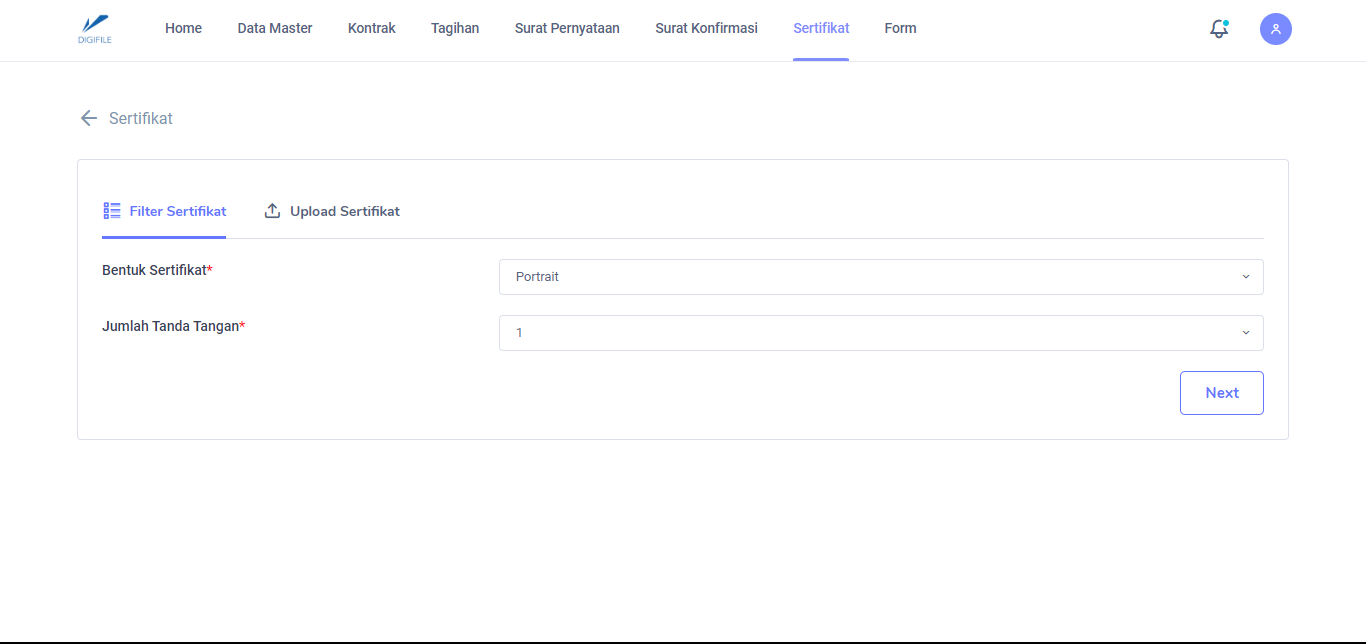Expand the Bentuk Sertifikat dropdown

click(880, 277)
